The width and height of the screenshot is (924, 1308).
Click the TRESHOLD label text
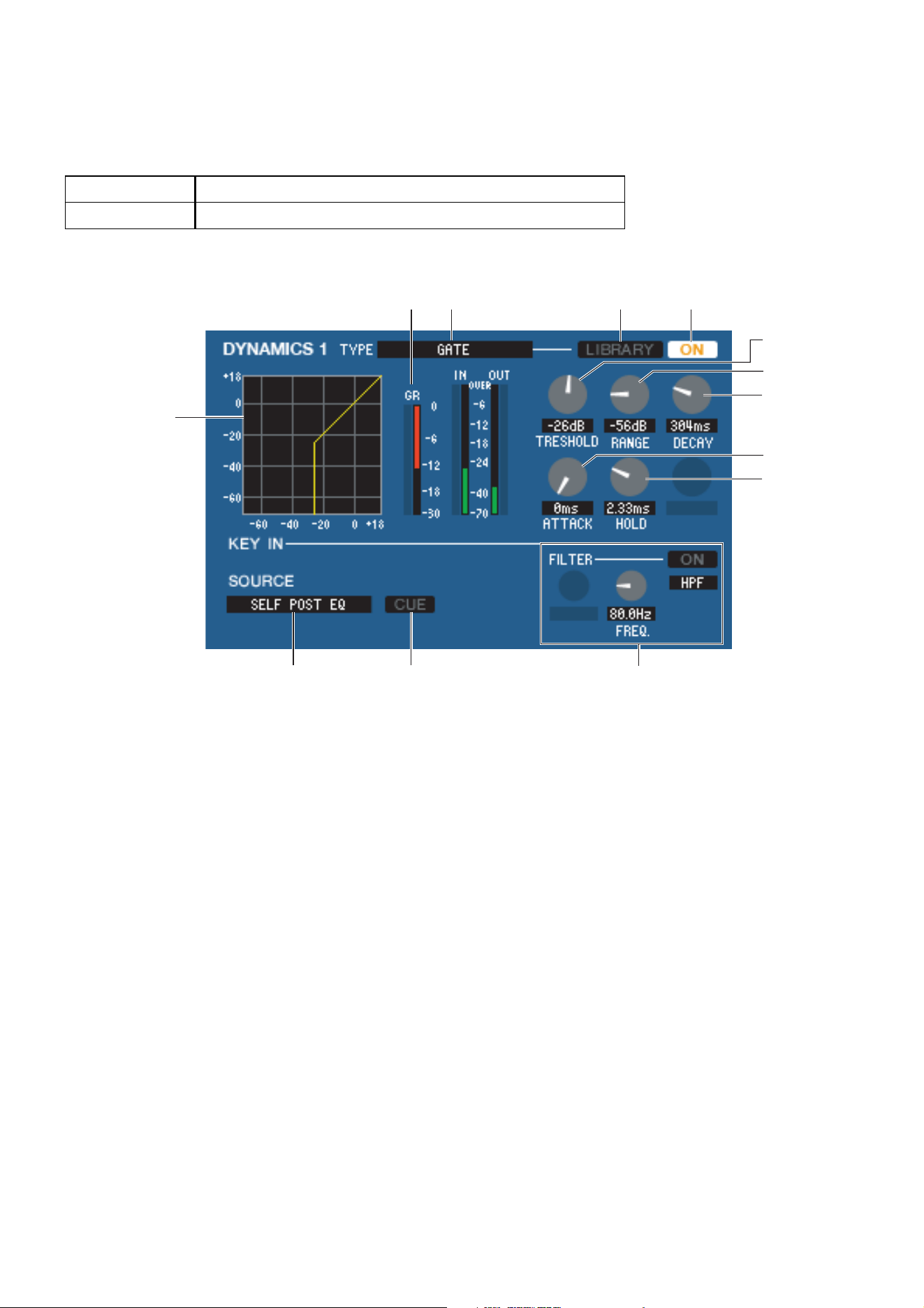coord(567,442)
